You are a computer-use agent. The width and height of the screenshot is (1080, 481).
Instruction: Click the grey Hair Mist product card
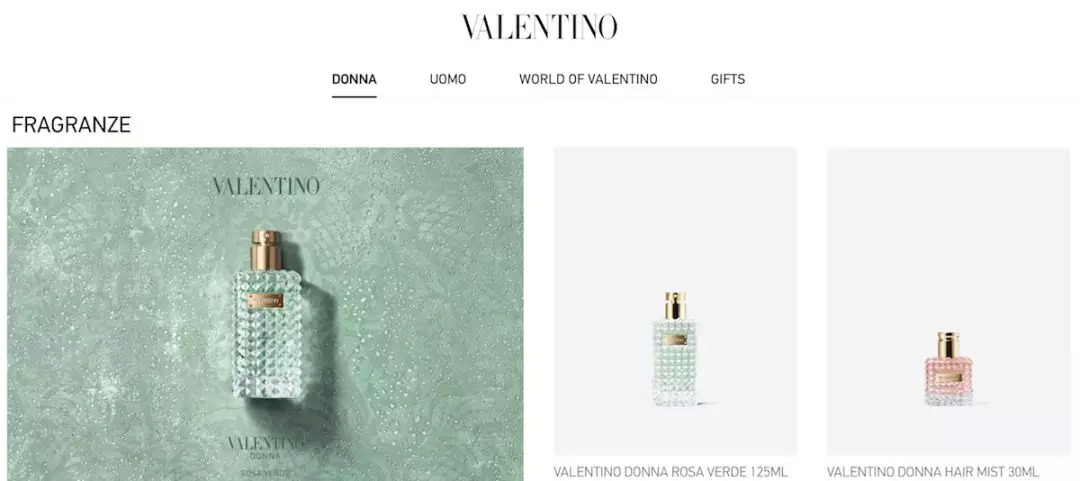tap(948, 301)
